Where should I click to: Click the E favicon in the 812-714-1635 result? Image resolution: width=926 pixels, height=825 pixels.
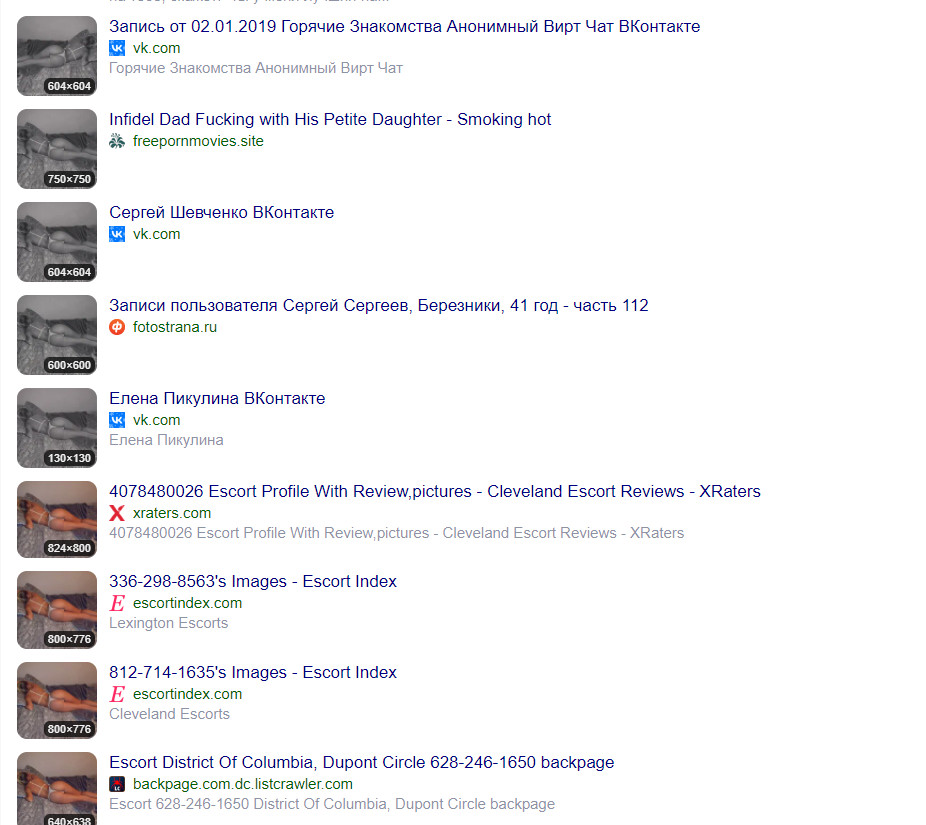[117, 694]
